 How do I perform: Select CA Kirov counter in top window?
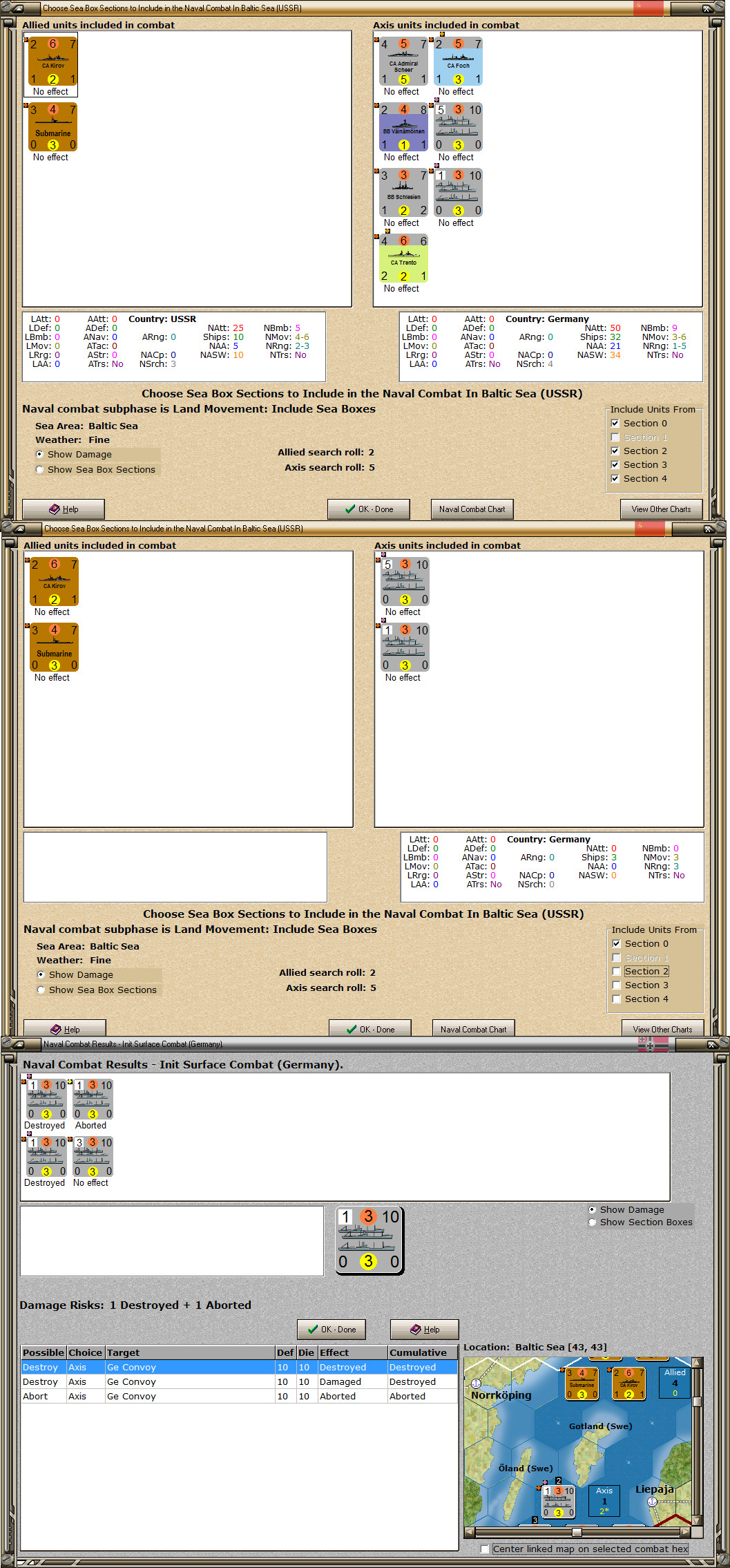tap(52, 61)
